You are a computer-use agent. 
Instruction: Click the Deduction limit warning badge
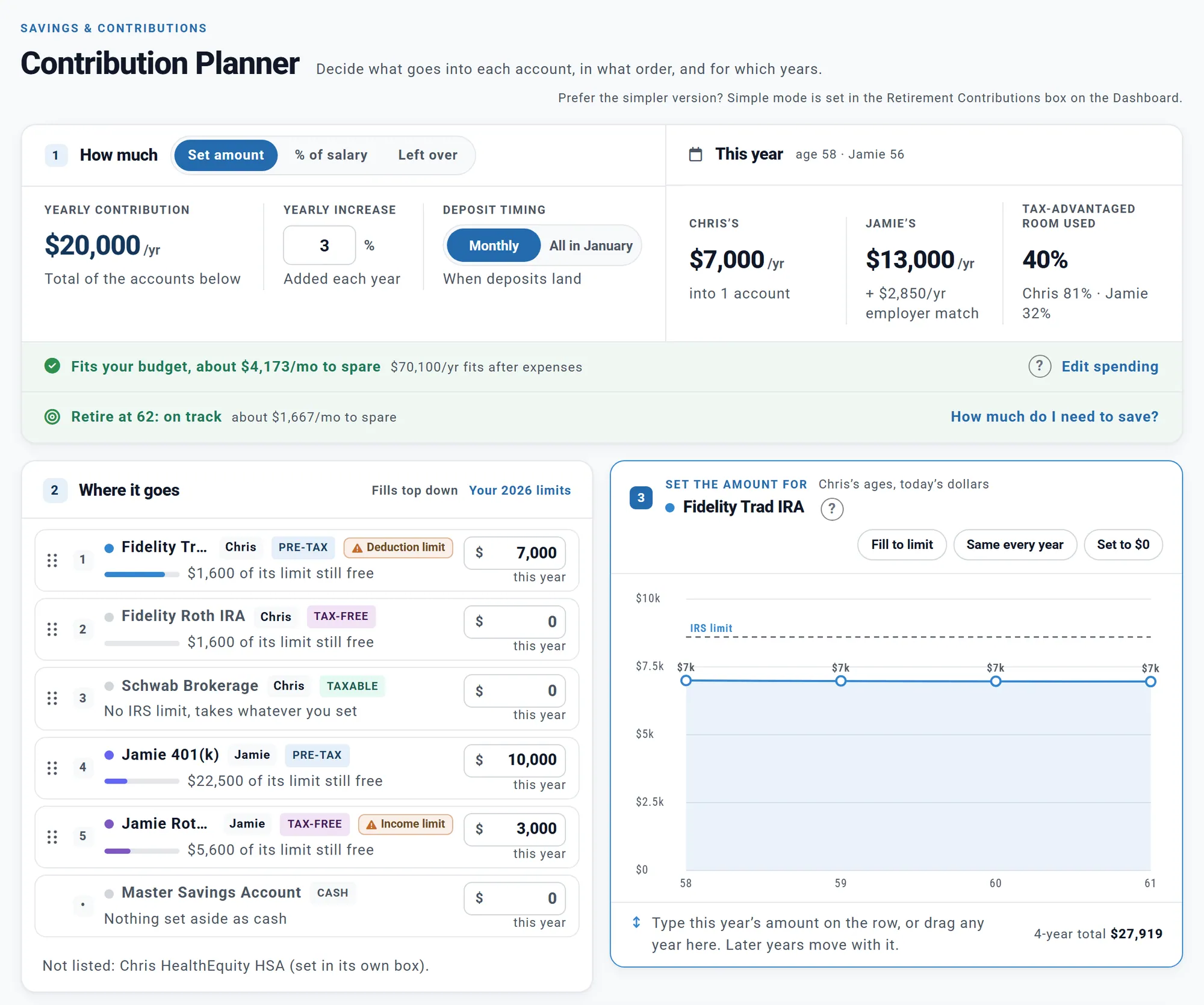[399, 548]
